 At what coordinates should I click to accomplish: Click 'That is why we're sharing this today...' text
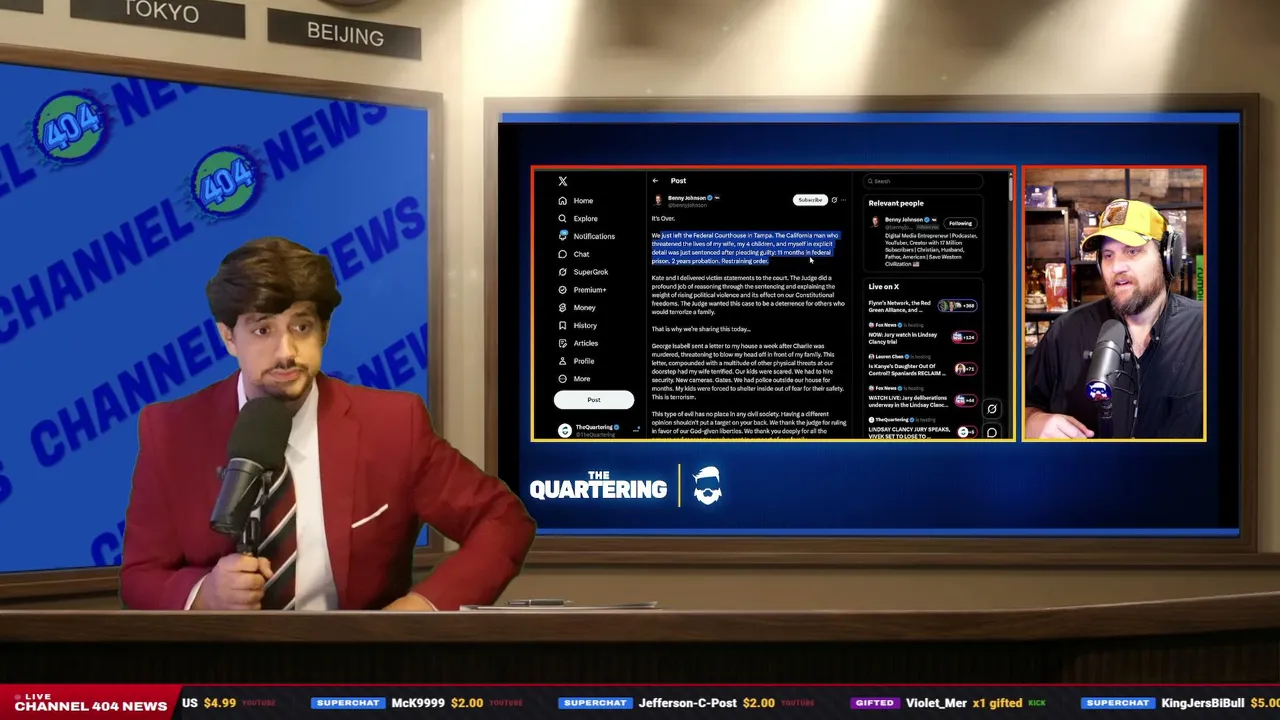(701, 329)
